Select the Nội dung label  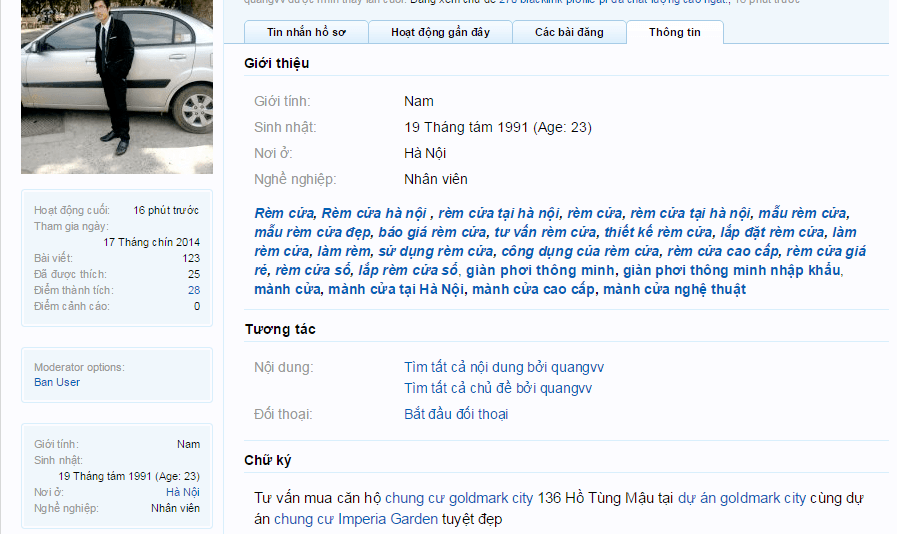(284, 367)
